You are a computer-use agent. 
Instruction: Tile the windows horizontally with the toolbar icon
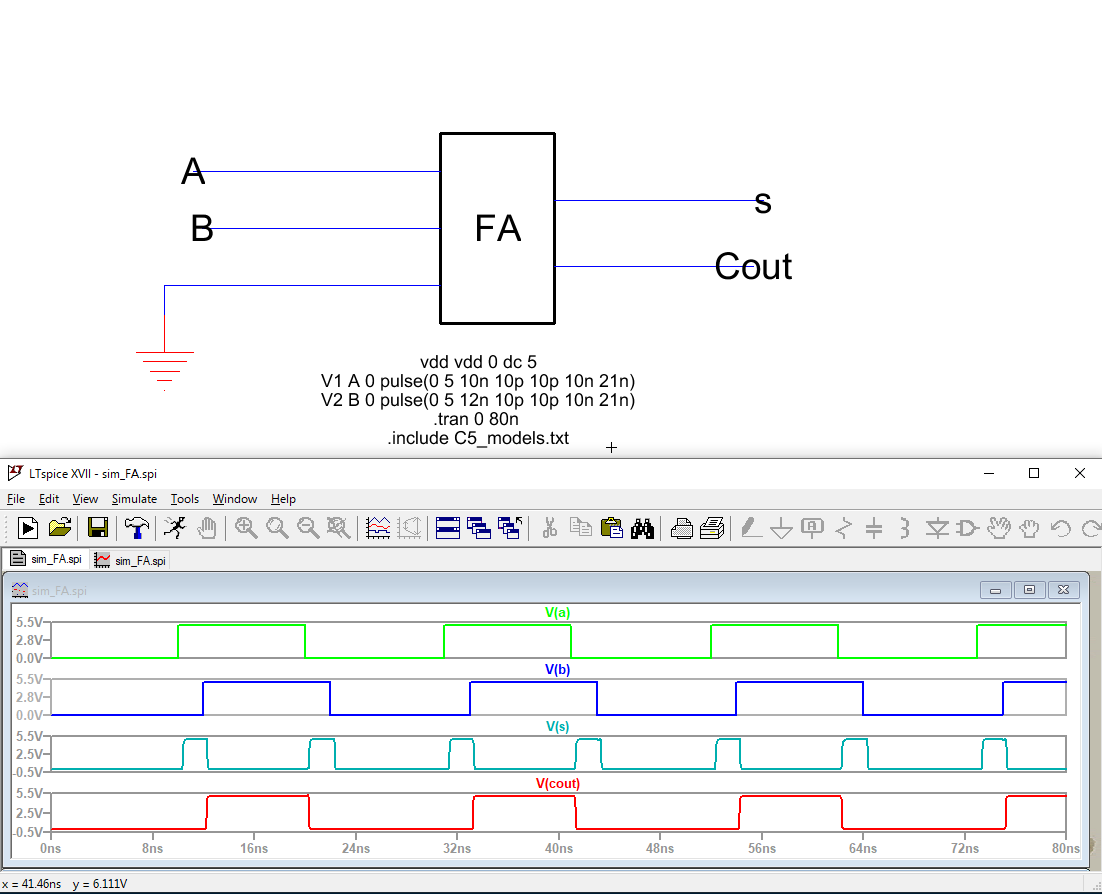(448, 528)
